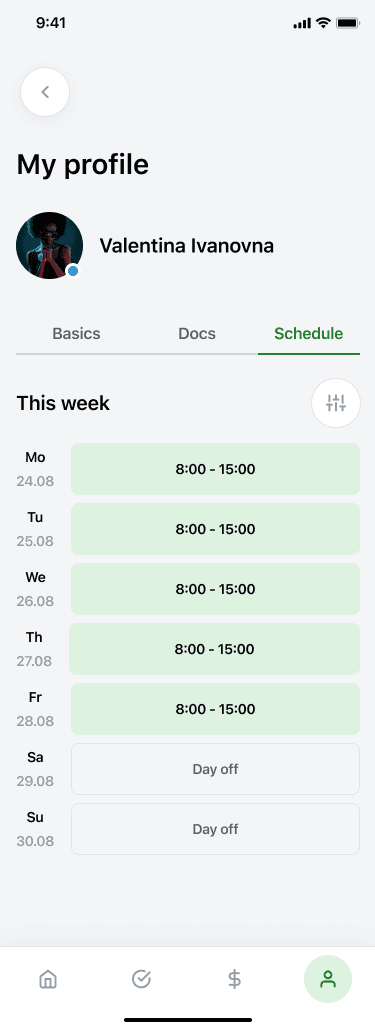Select the Schedule tab
This screenshot has width=375, height=1029.
coord(309,333)
